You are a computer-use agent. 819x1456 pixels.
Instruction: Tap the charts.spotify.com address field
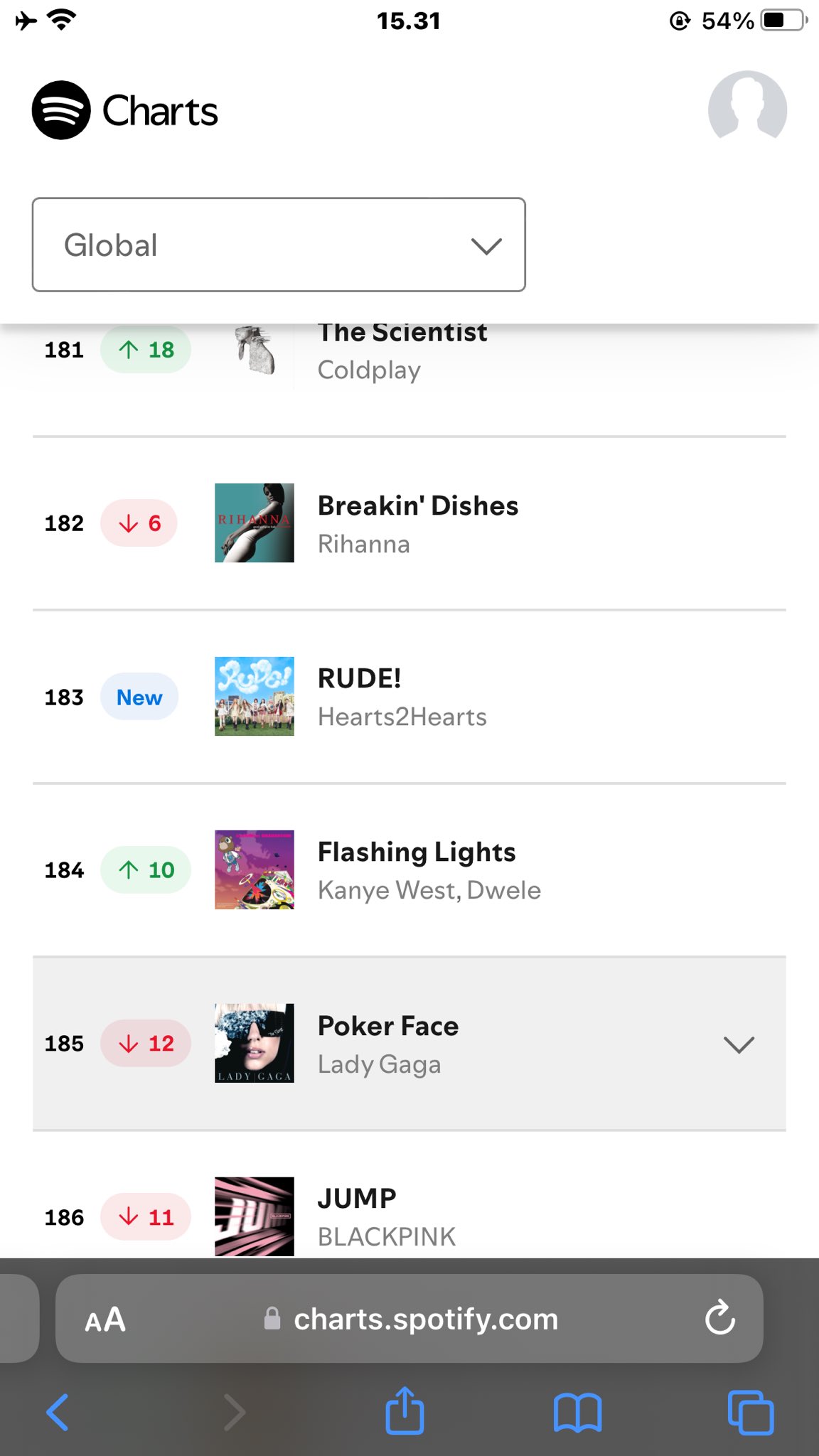425,1319
